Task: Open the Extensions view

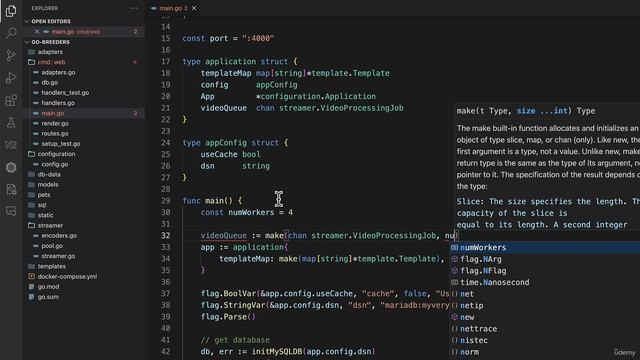Action: pyautogui.click(x=11, y=100)
